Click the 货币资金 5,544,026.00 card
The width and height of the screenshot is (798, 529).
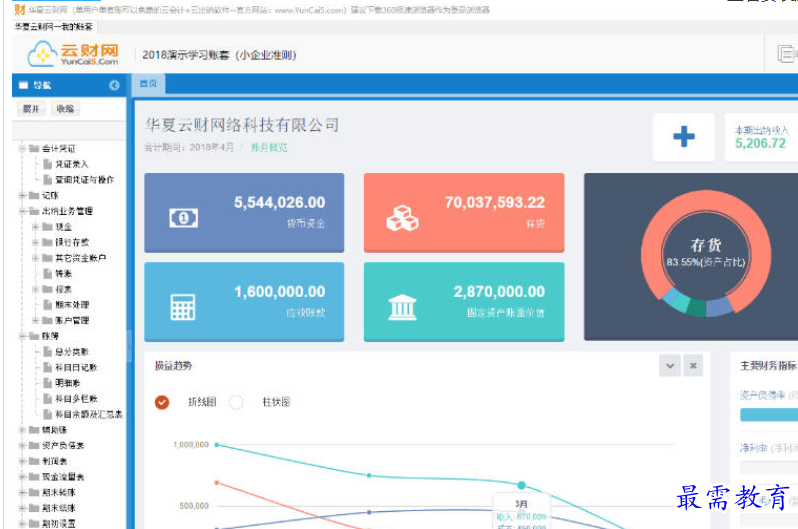[244, 213]
